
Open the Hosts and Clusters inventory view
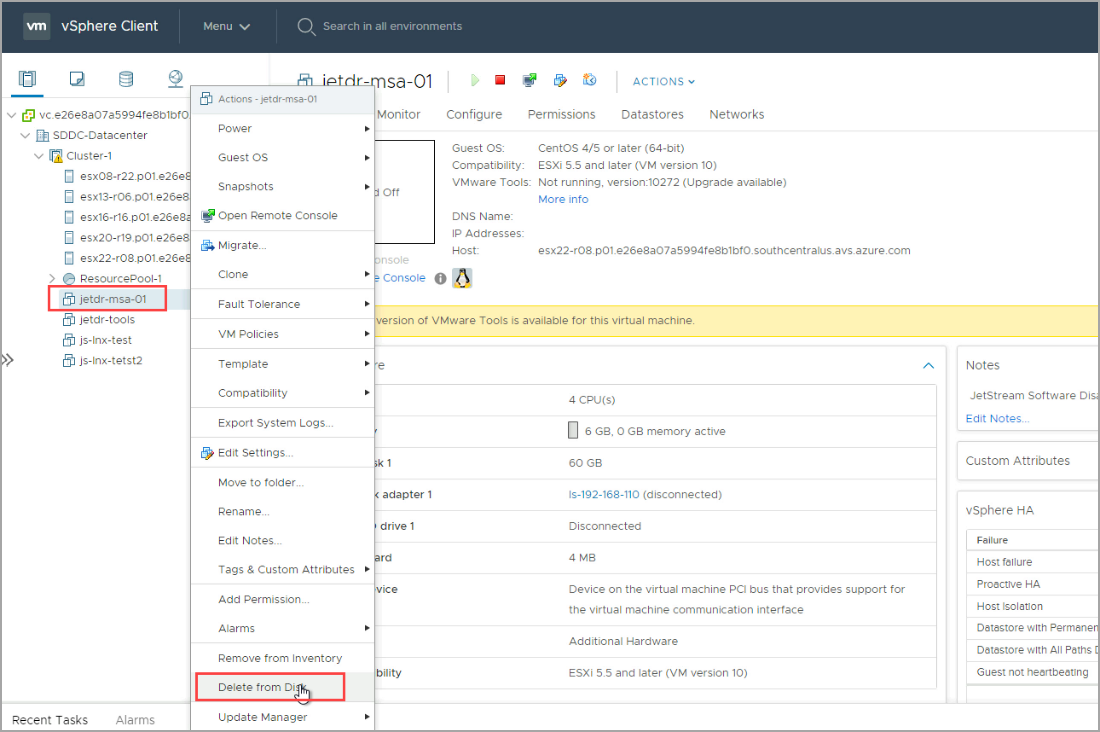pyautogui.click(x=28, y=79)
